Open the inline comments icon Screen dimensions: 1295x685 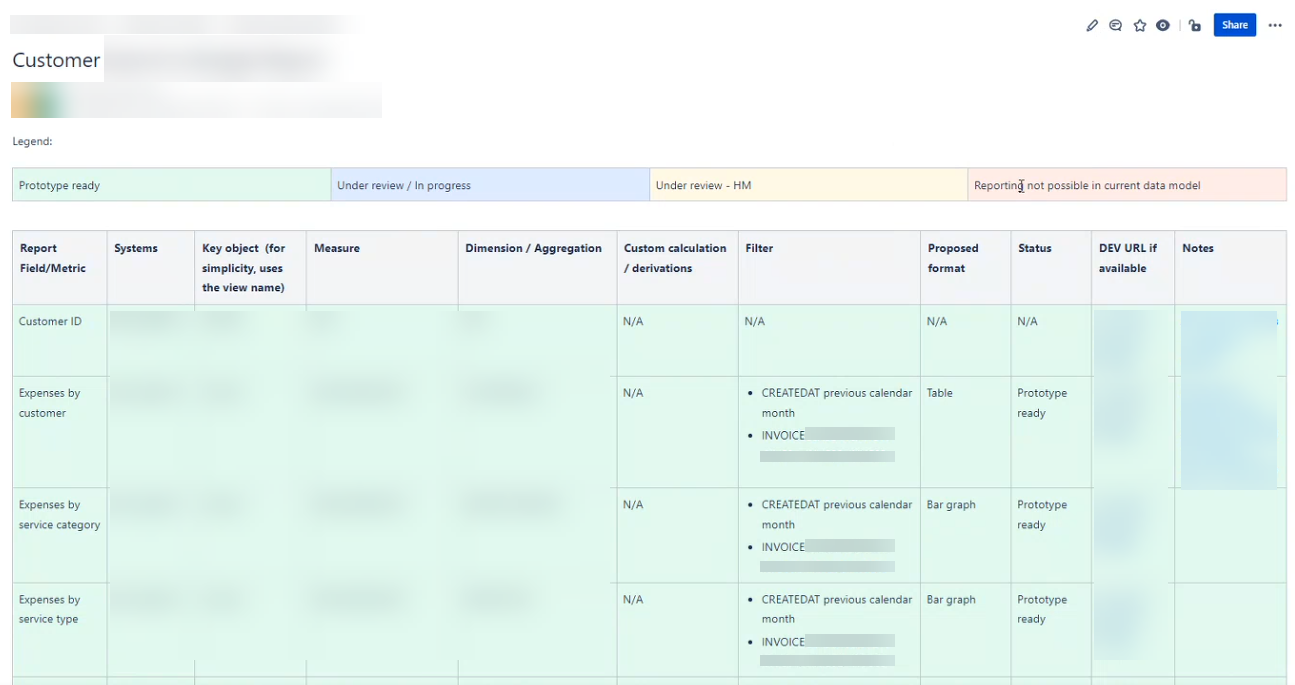pyautogui.click(x=1115, y=26)
